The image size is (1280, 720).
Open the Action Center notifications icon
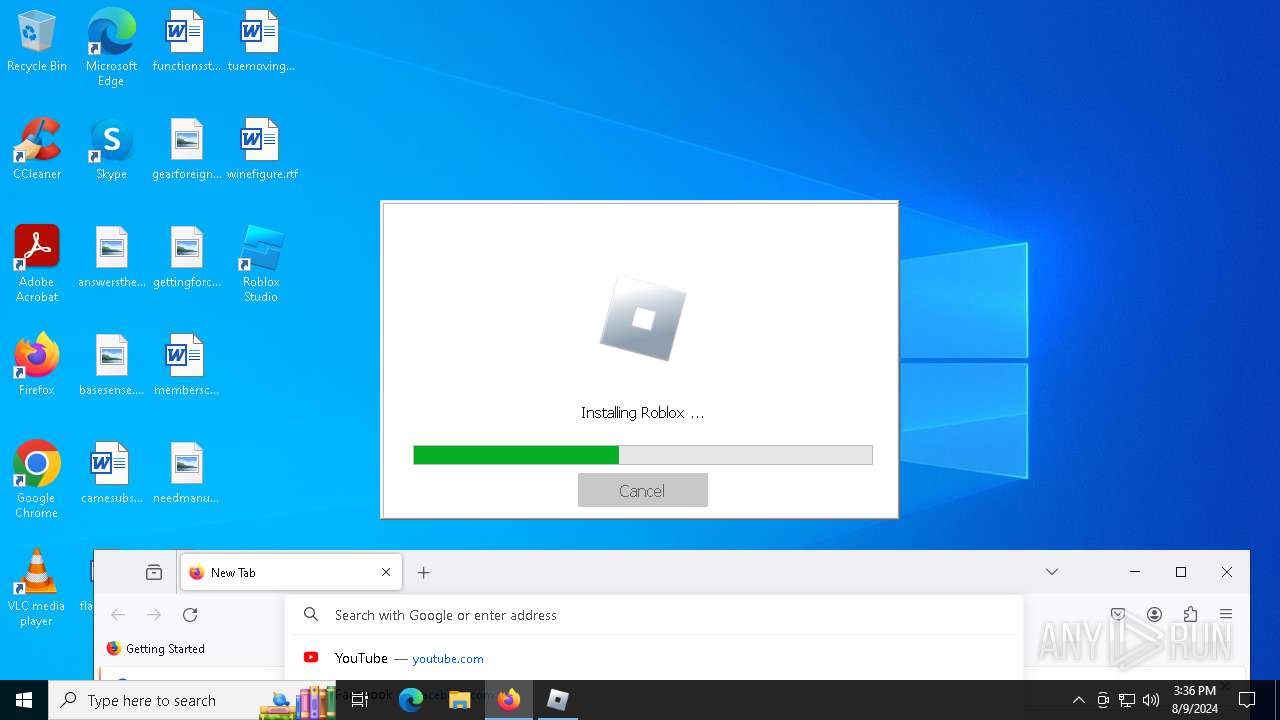click(1247, 700)
